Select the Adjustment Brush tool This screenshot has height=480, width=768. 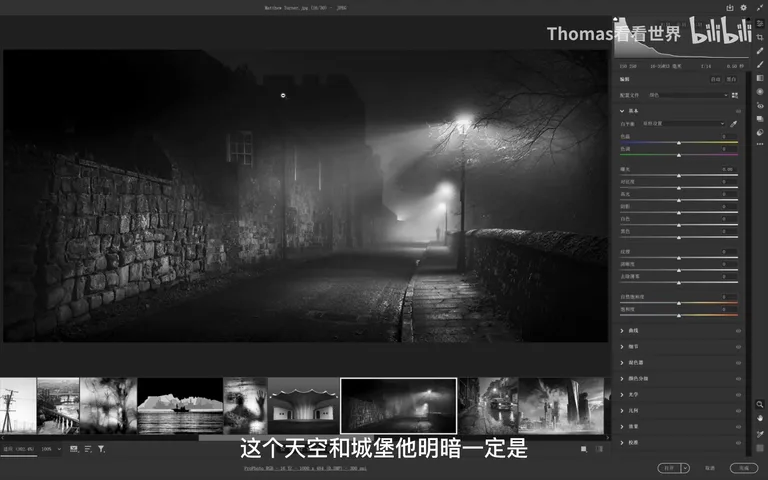point(760,64)
